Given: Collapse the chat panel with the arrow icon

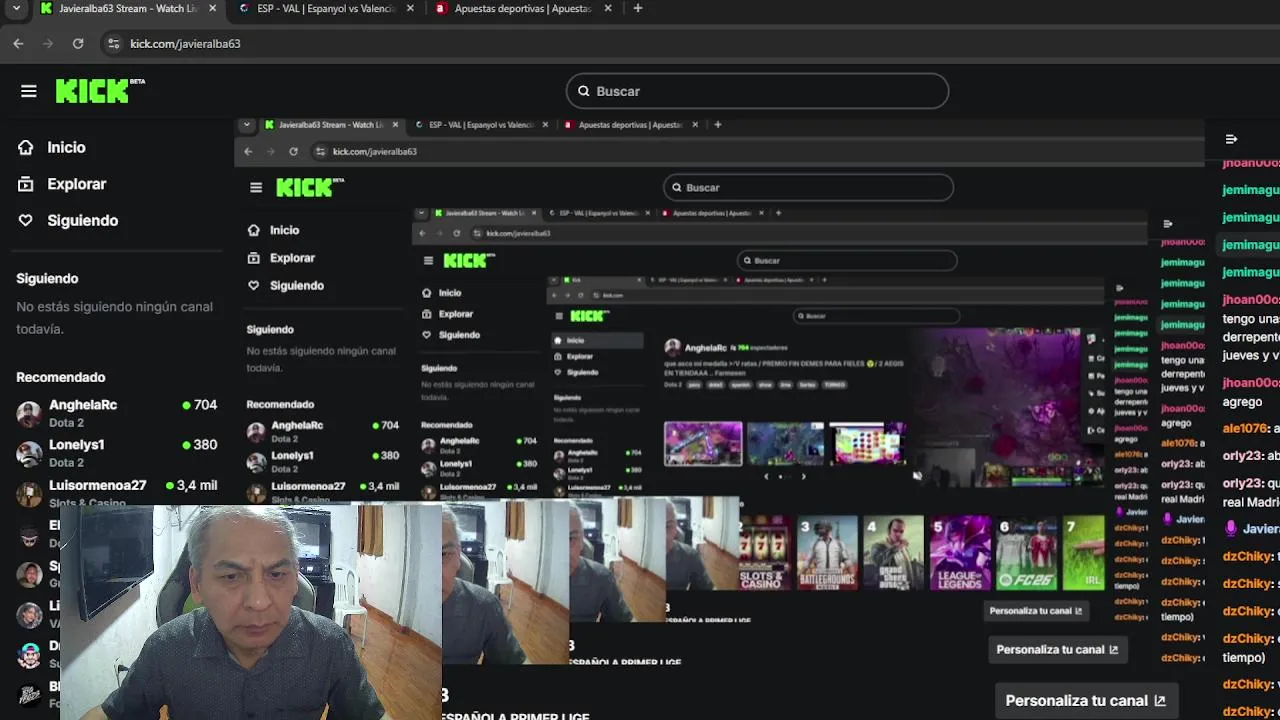Looking at the screenshot, I should 1231,139.
